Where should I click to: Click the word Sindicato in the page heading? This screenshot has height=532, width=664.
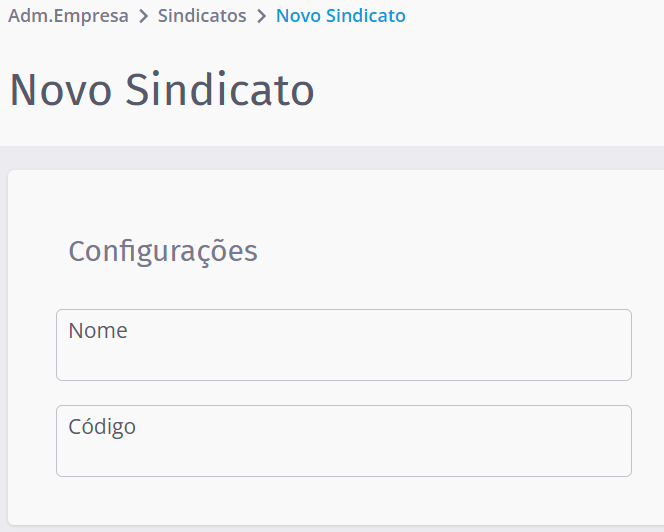point(220,90)
